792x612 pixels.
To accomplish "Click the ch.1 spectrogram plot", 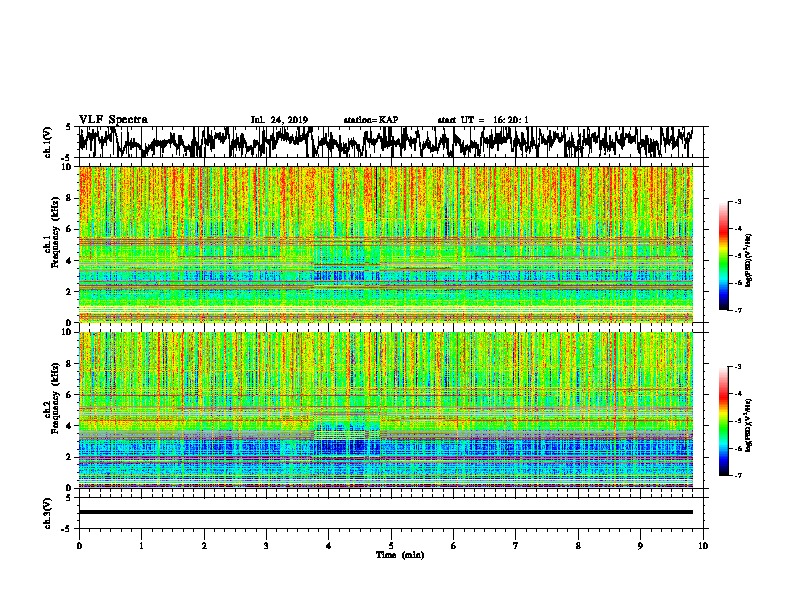I will pyautogui.click(x=386, y=244).
